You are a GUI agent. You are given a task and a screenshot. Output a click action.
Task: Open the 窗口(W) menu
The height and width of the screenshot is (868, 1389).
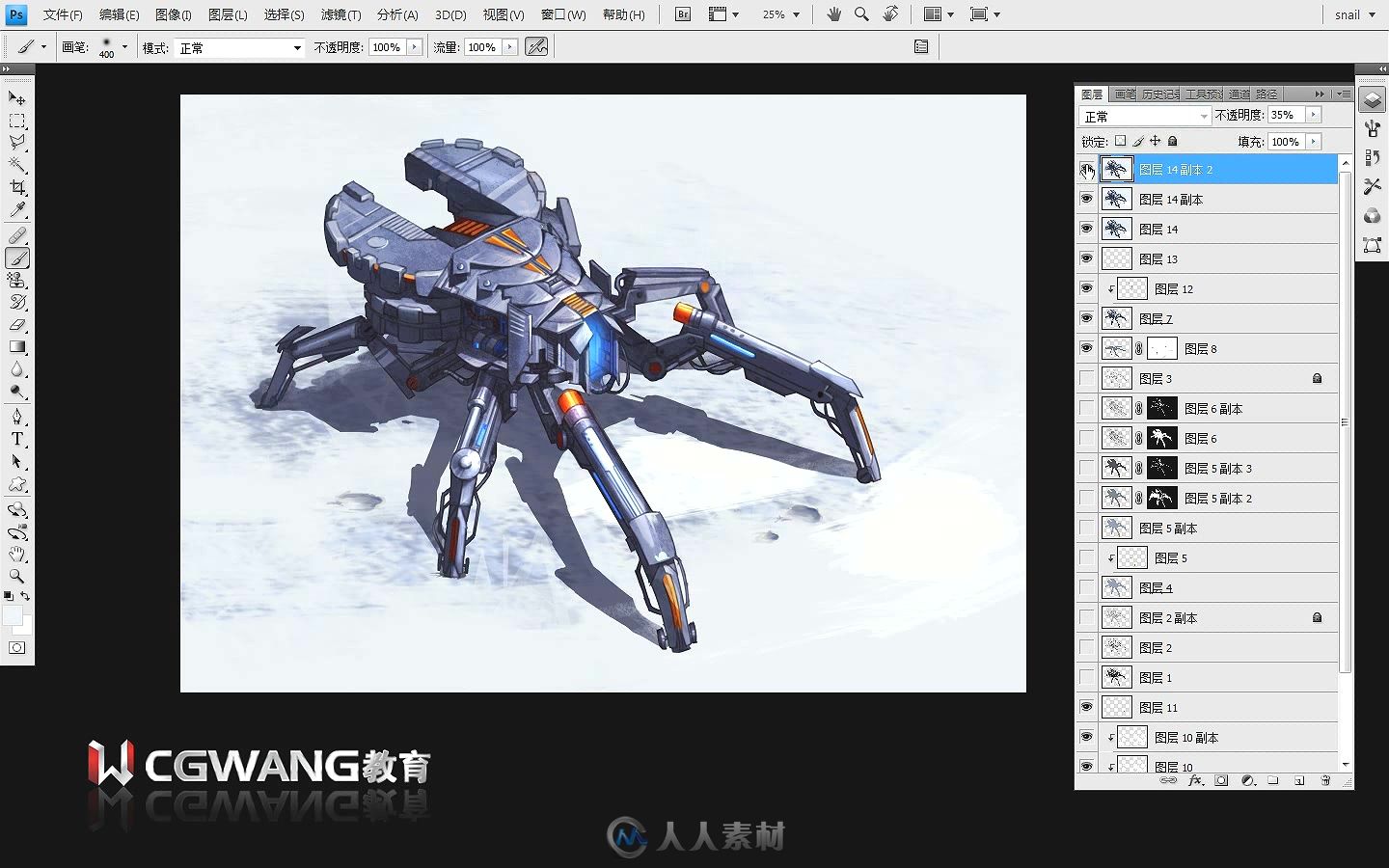click(563, 14)
